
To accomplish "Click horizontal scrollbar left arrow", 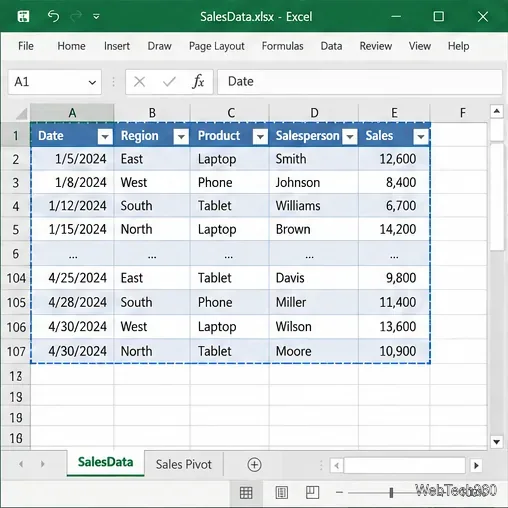I will coord(337,465).
